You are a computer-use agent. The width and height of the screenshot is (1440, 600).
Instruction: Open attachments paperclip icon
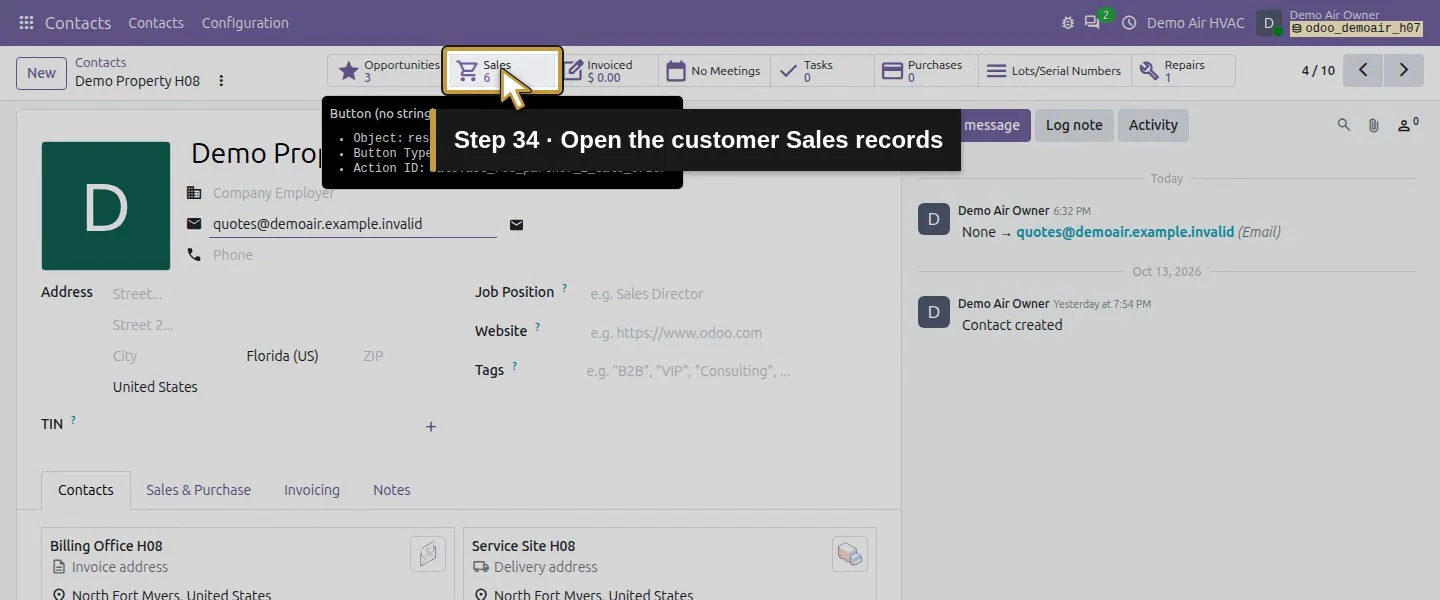click(1374, 125)
